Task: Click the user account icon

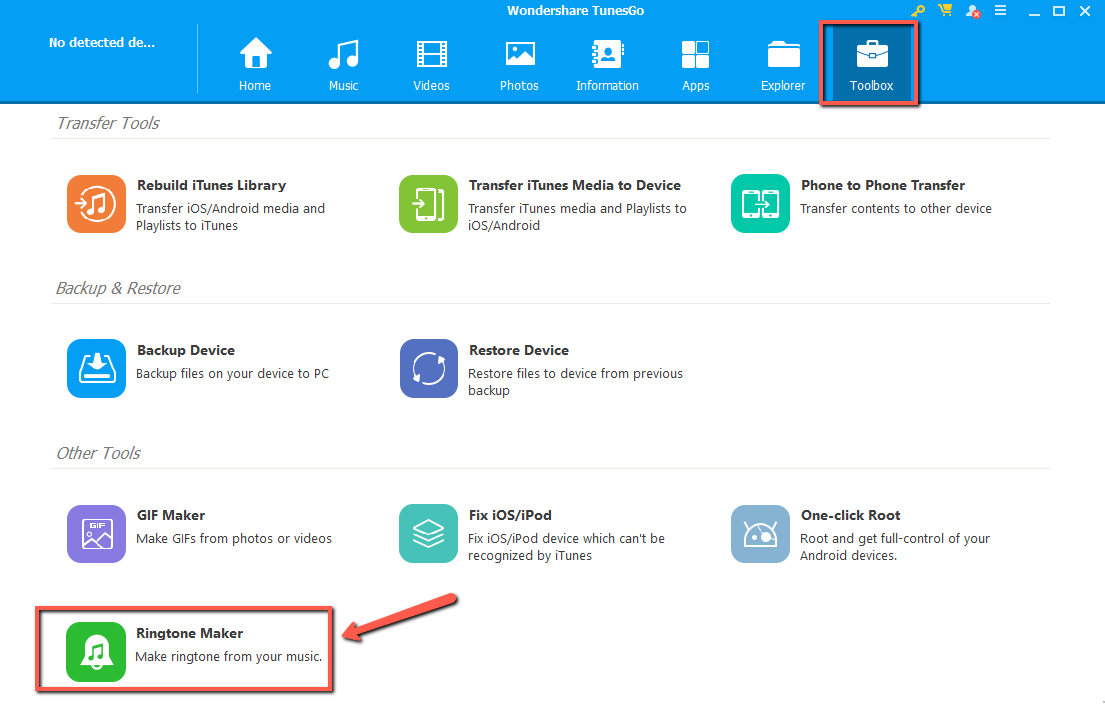Action: [973, 11]
